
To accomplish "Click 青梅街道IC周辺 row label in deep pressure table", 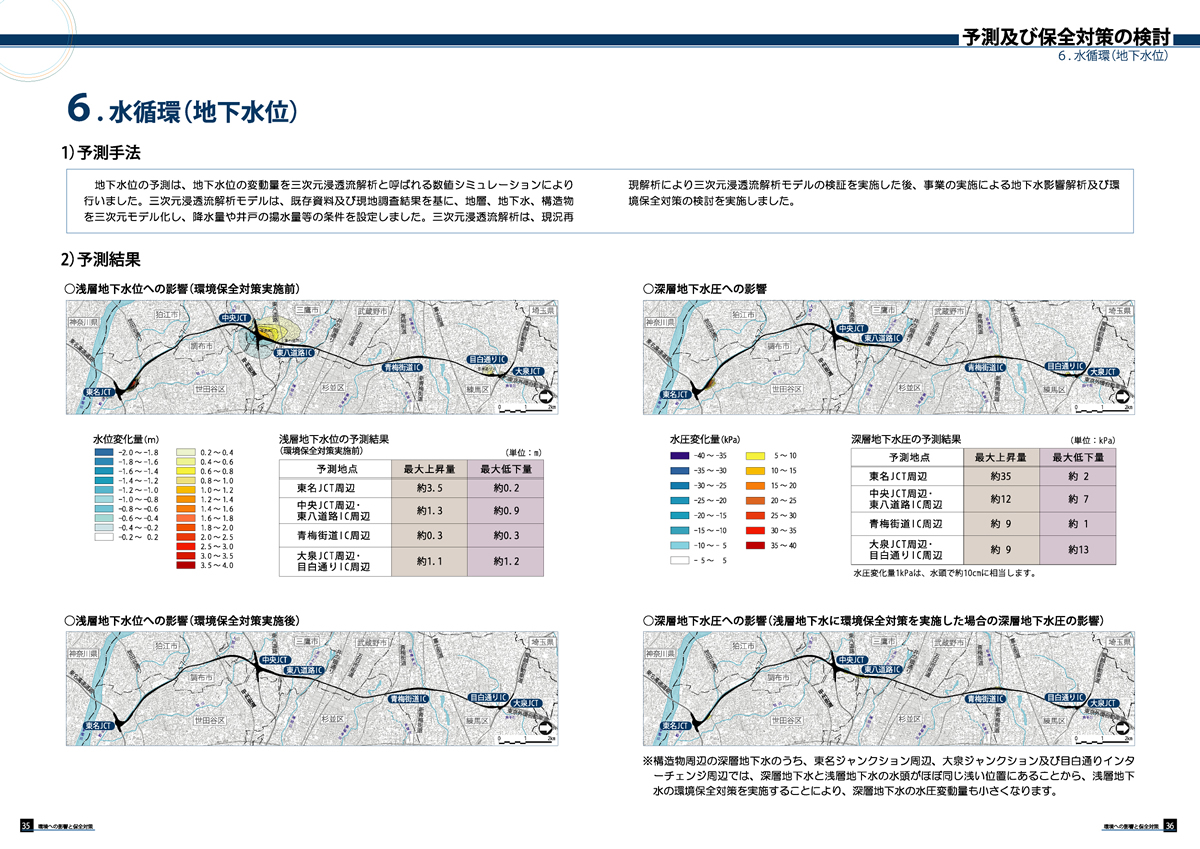I will click(907, 523).
